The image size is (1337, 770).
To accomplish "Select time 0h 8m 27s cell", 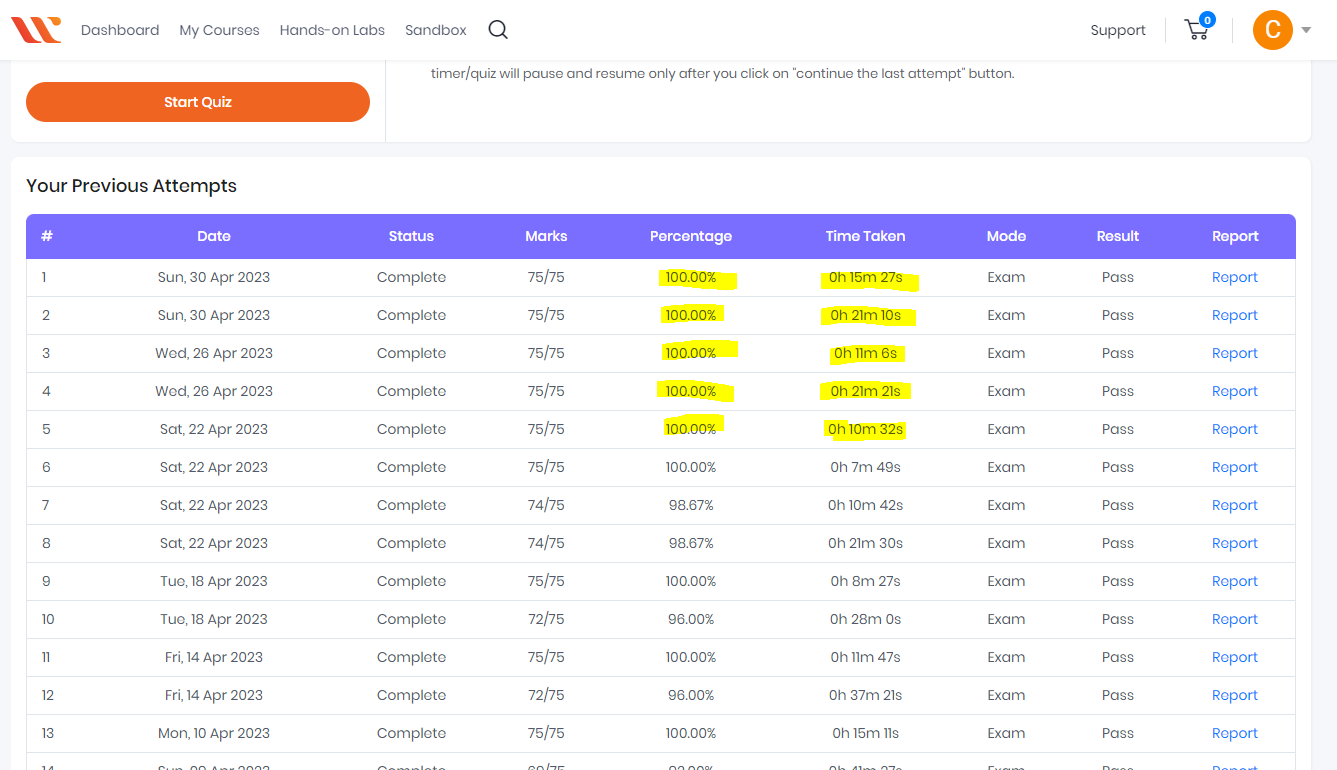I will tap(865, 581).
